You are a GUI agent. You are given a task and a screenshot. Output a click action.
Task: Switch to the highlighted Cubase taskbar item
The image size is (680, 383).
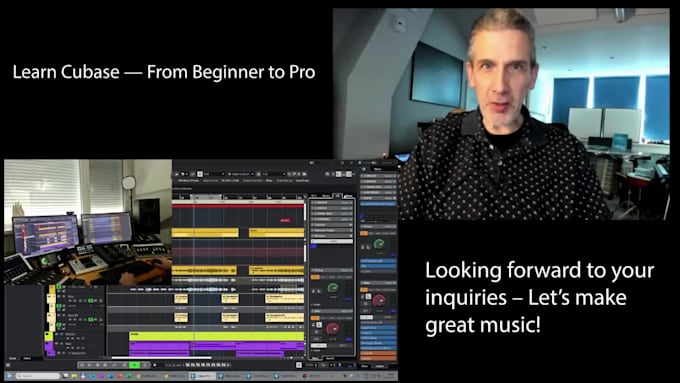click(202, 376)
